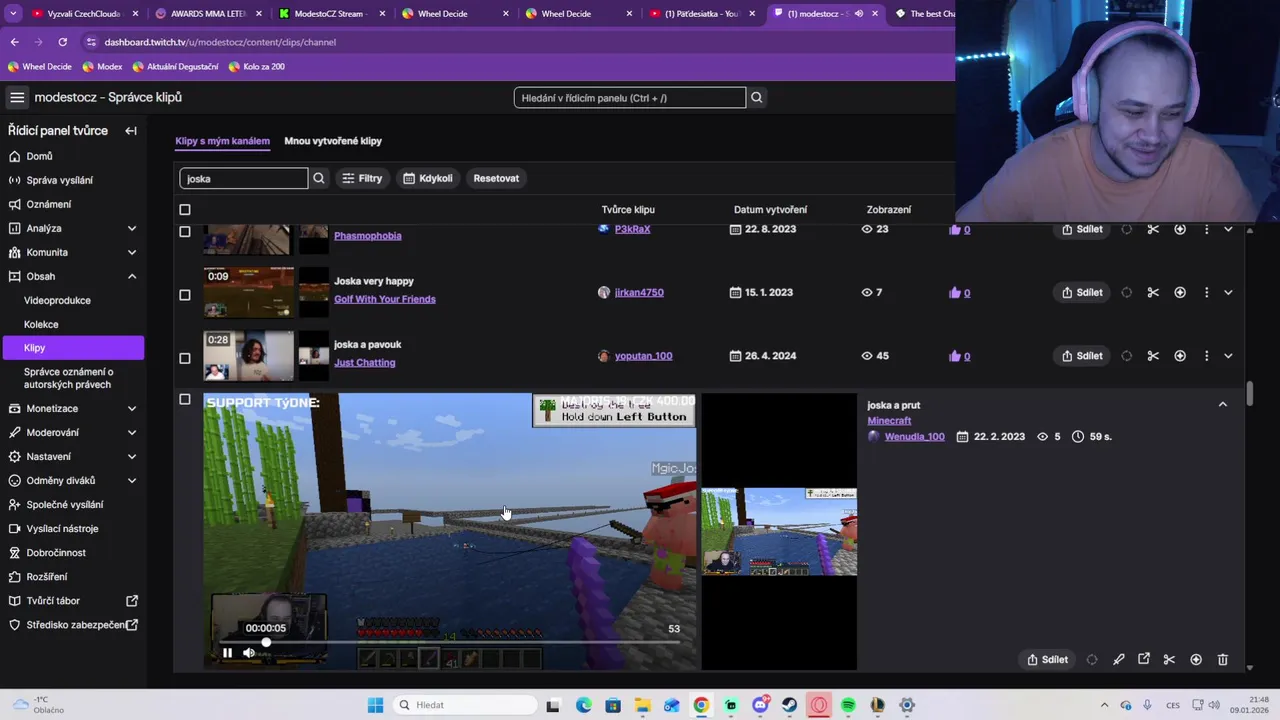Tick the checkbox for joska a pavouk
1280x720 pixels.
coord(184,358)
